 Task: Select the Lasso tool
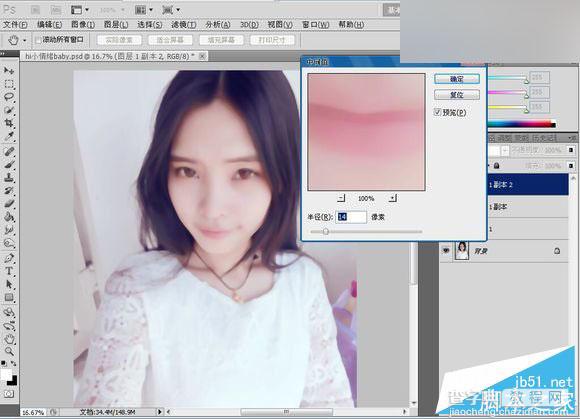[9, 97]
